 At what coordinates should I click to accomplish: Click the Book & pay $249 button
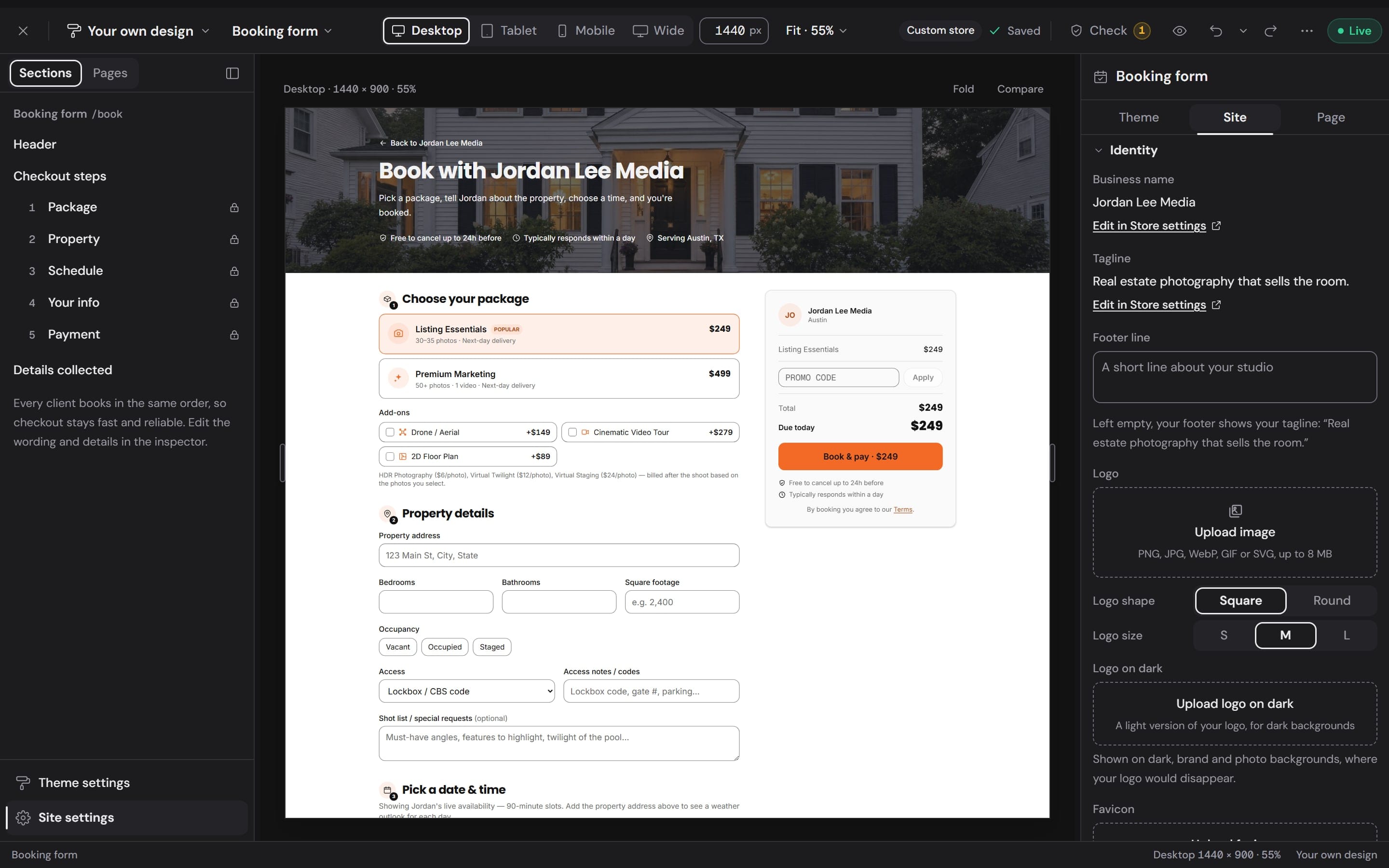(860, 456)
